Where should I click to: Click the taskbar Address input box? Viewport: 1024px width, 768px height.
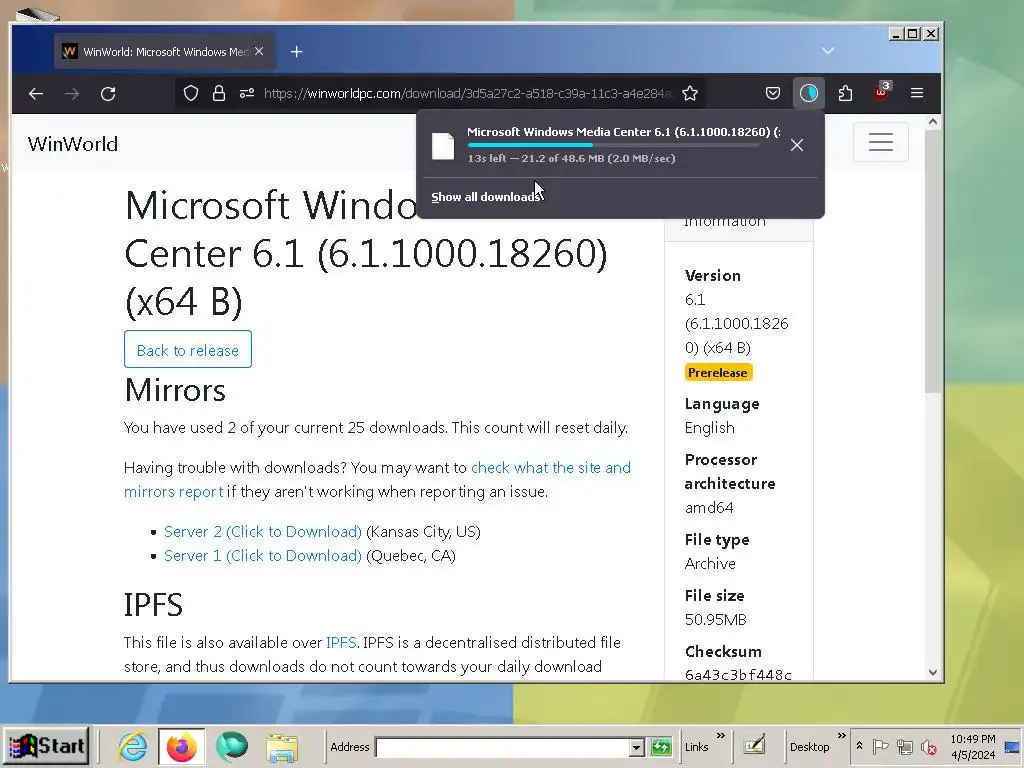[502, 747]
